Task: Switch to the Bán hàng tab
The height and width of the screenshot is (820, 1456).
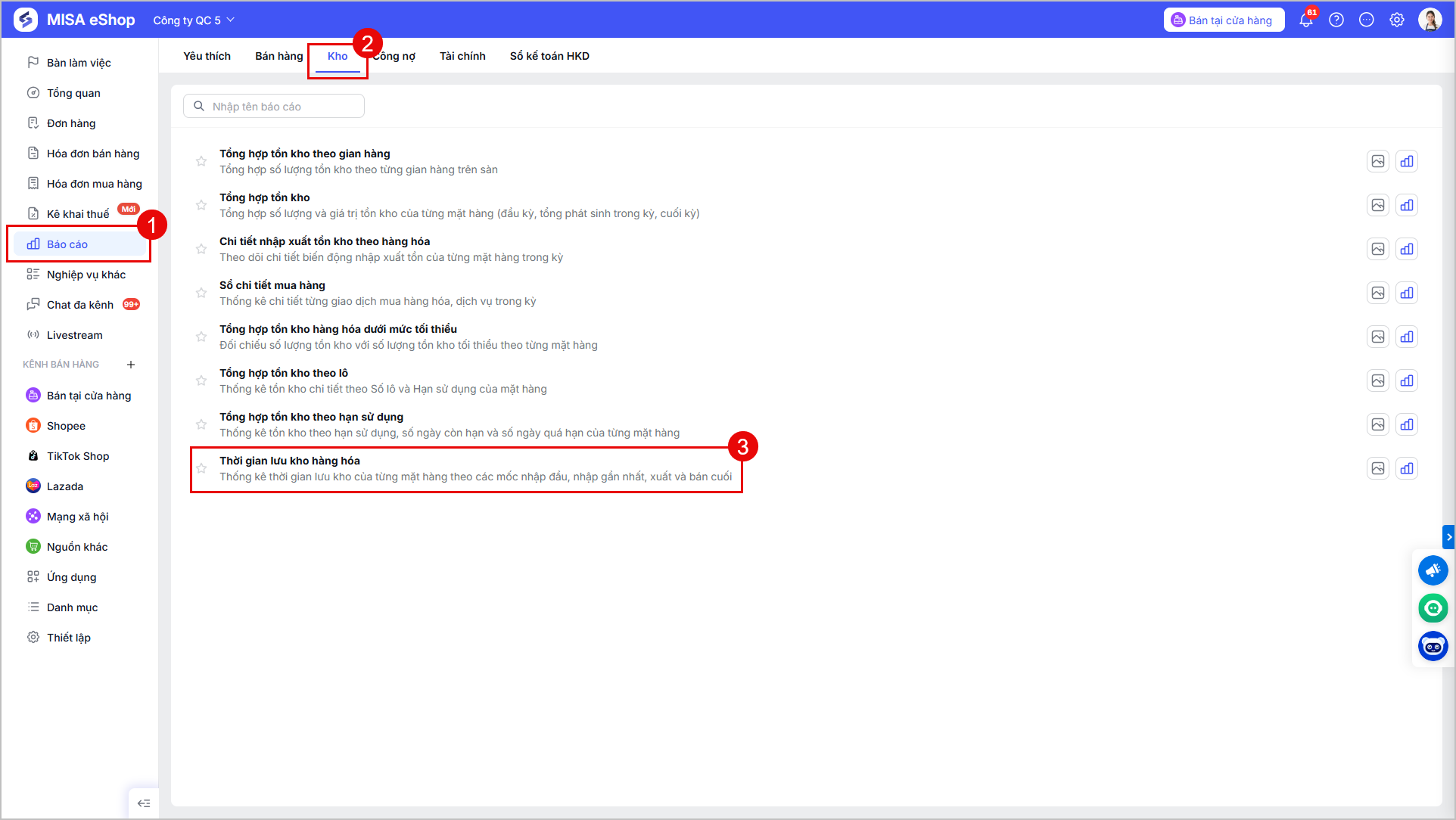Action: (278, 56)
